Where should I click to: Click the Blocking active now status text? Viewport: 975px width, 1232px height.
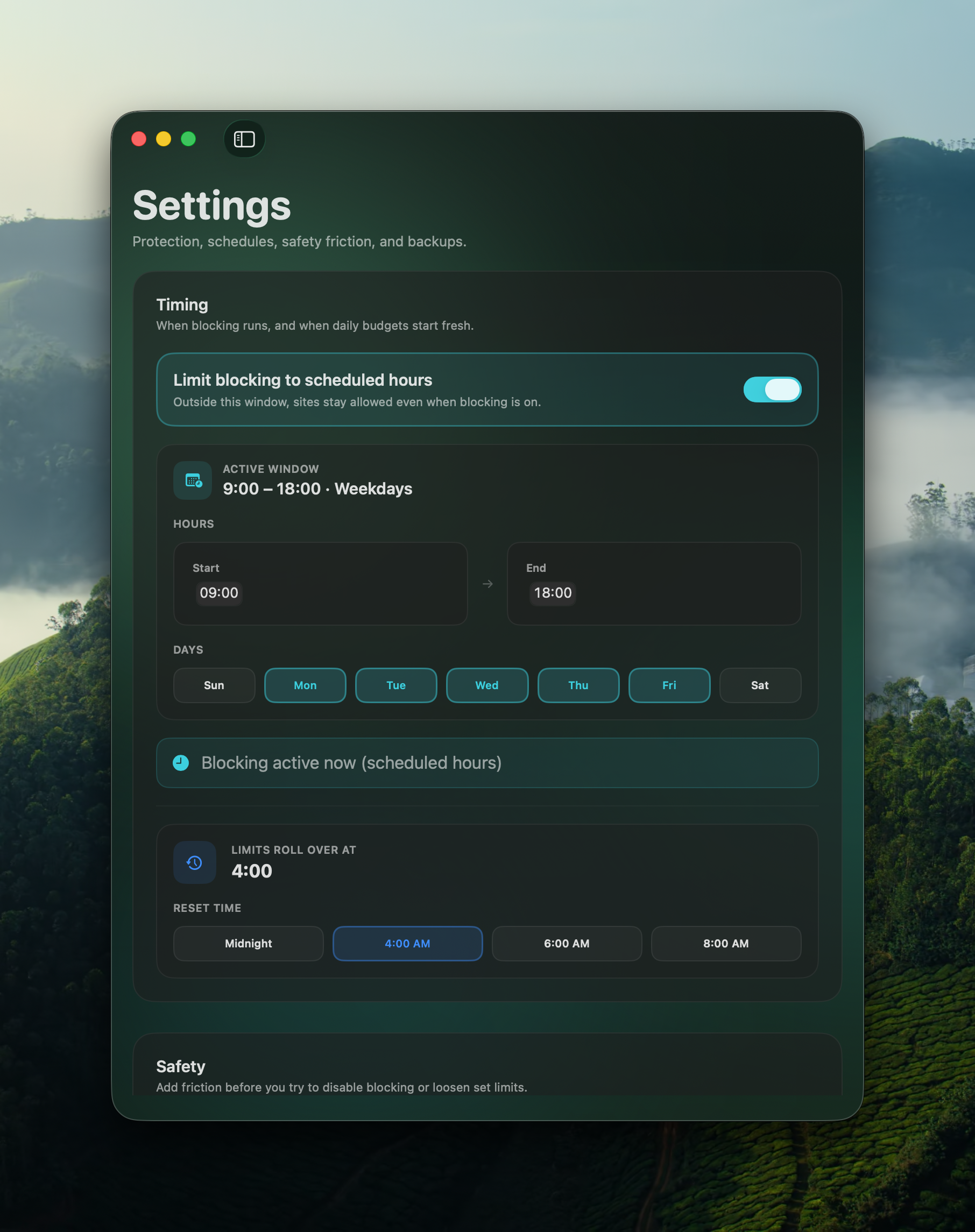(x=351, y=762)
